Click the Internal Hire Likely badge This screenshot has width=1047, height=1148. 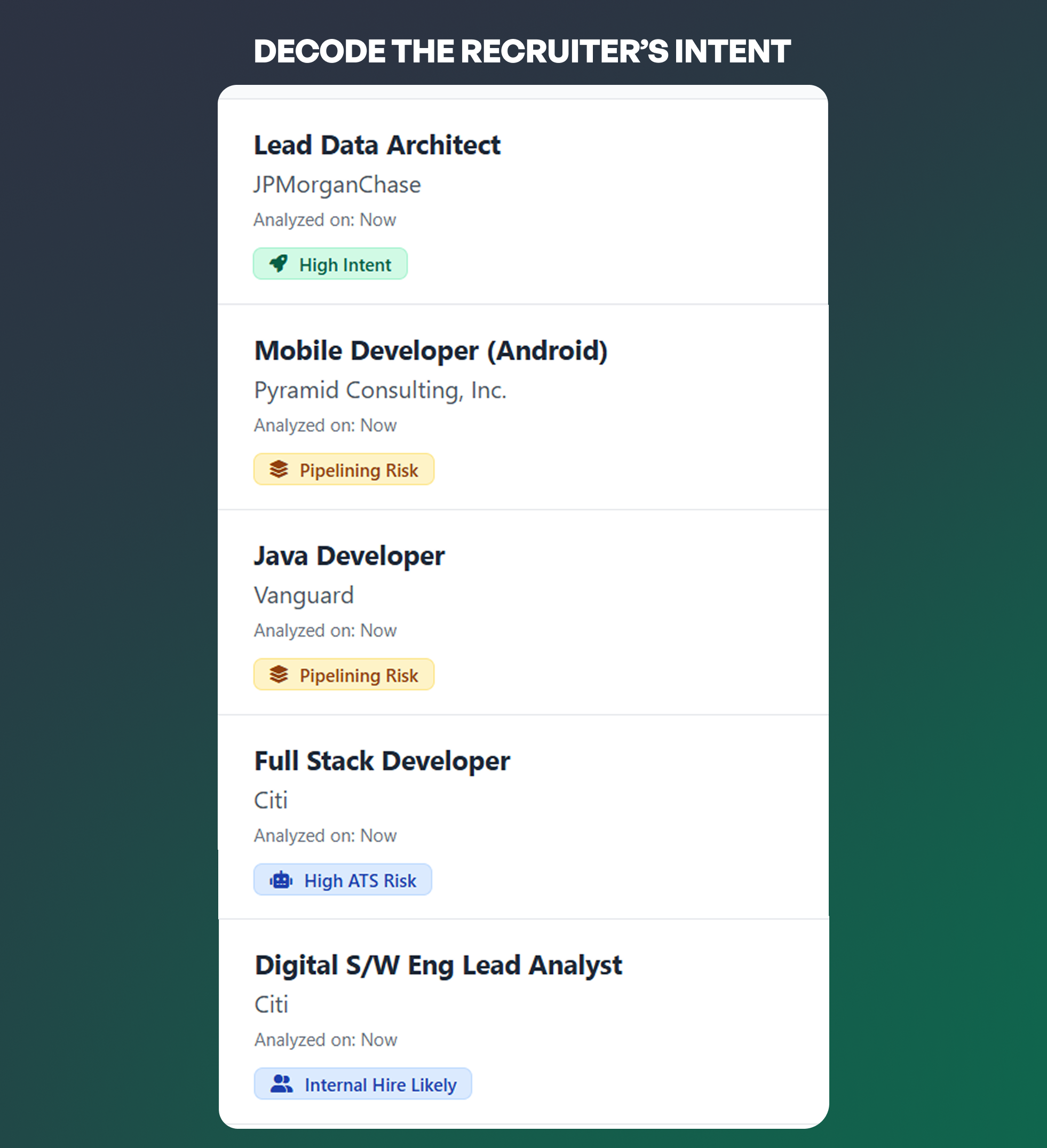point(363,1083)
